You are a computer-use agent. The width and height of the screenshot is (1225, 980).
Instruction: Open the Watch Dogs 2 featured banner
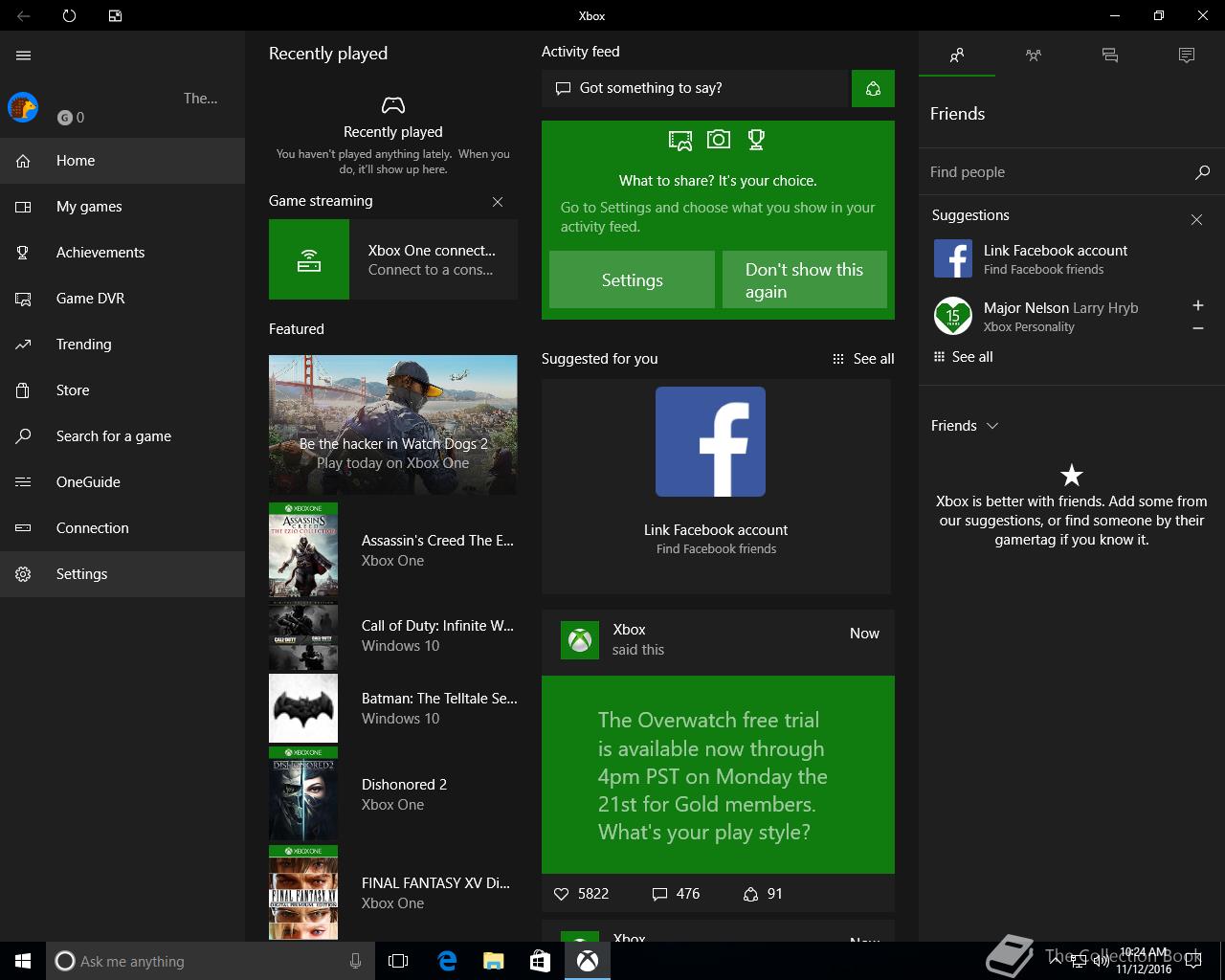[x=393, y=425]
